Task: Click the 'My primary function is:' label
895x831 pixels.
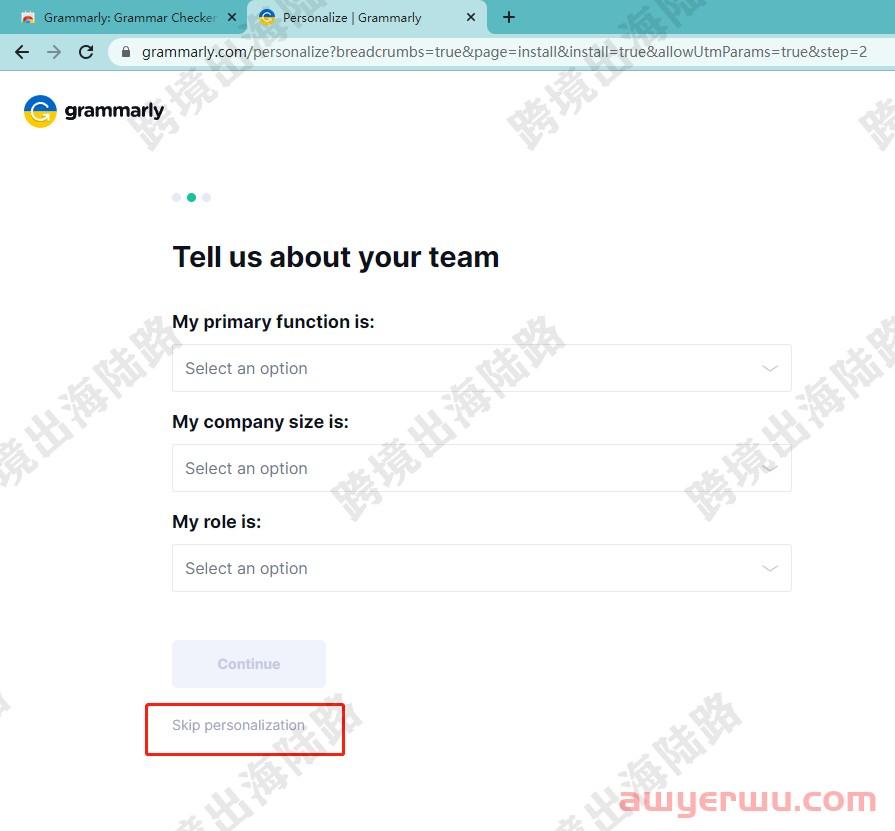Action: pyautogui.click(x=273, y=322)
